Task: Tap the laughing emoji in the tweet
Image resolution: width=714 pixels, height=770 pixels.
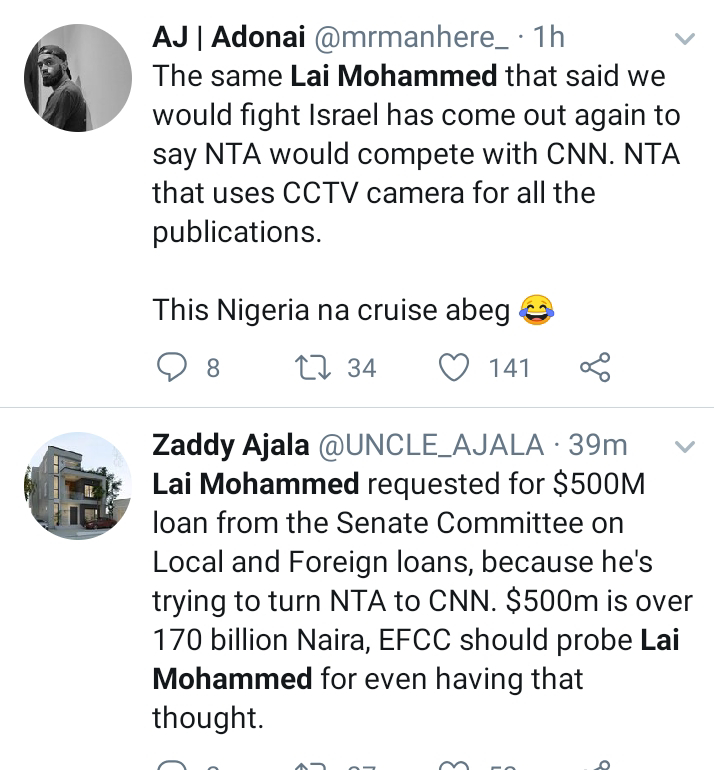Action: (x=538, y=311)
